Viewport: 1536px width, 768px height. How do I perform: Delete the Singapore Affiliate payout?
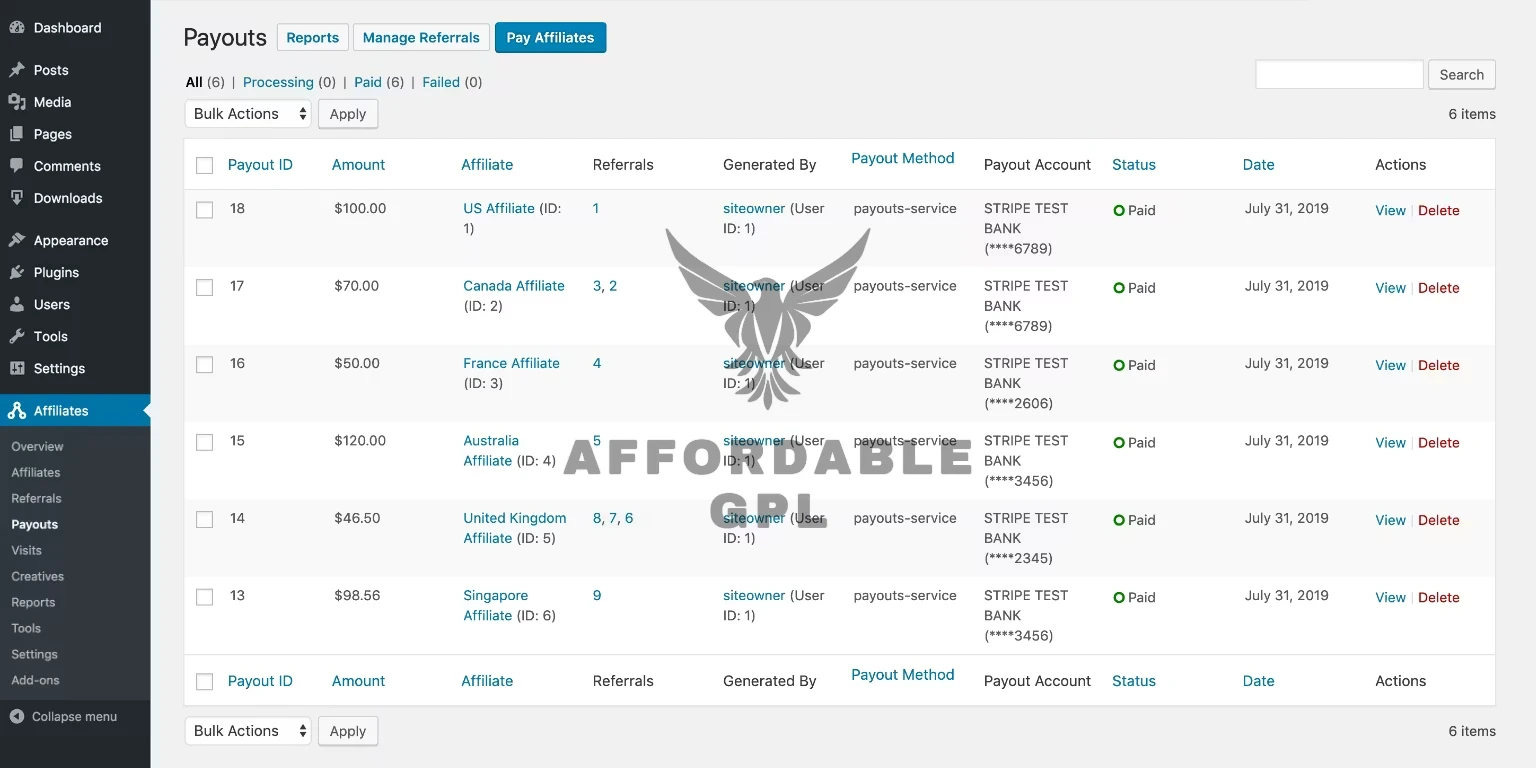(x=1438, y=598)
